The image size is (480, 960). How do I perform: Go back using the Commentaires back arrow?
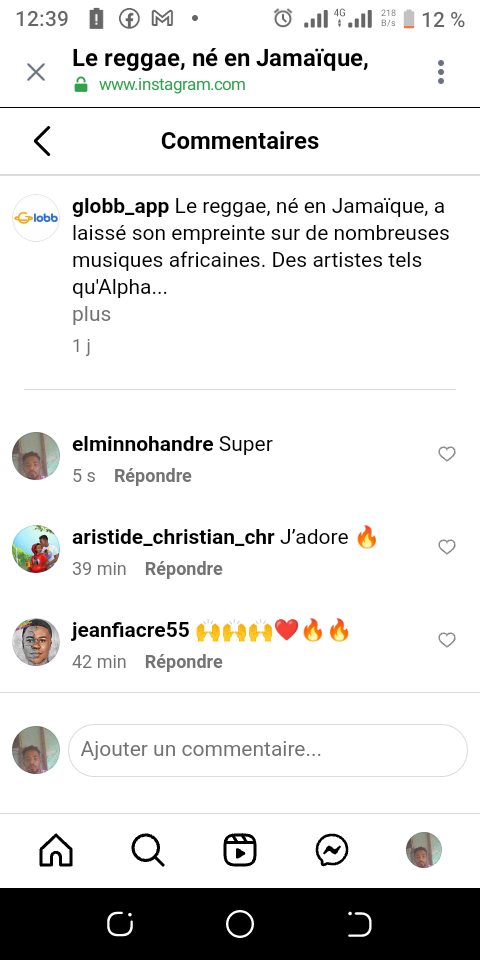[x=42, y=141]
